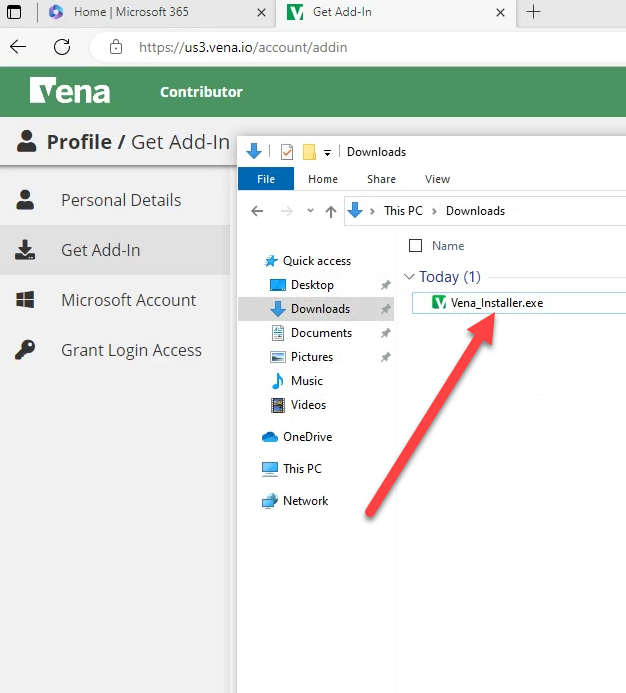Click the Get Add-In download icon
Viewport: 626px width, 693px height.
tap(25, 250)
